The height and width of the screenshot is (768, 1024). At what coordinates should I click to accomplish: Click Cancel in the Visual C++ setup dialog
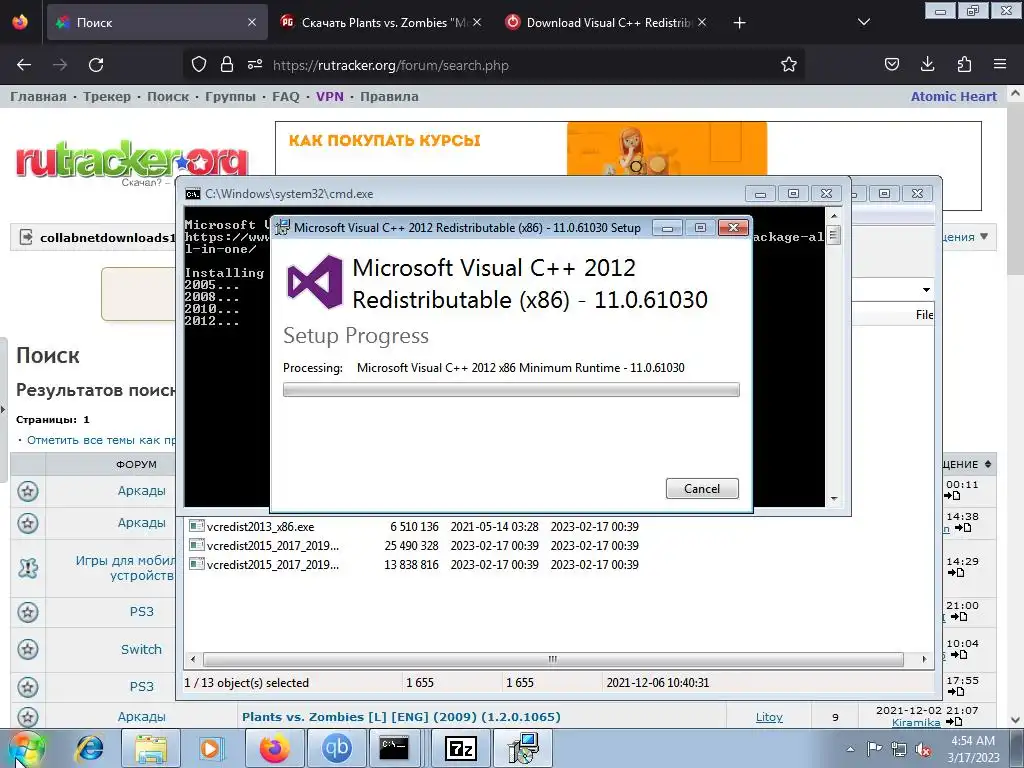pyautogui.click(x=702, y=488)
